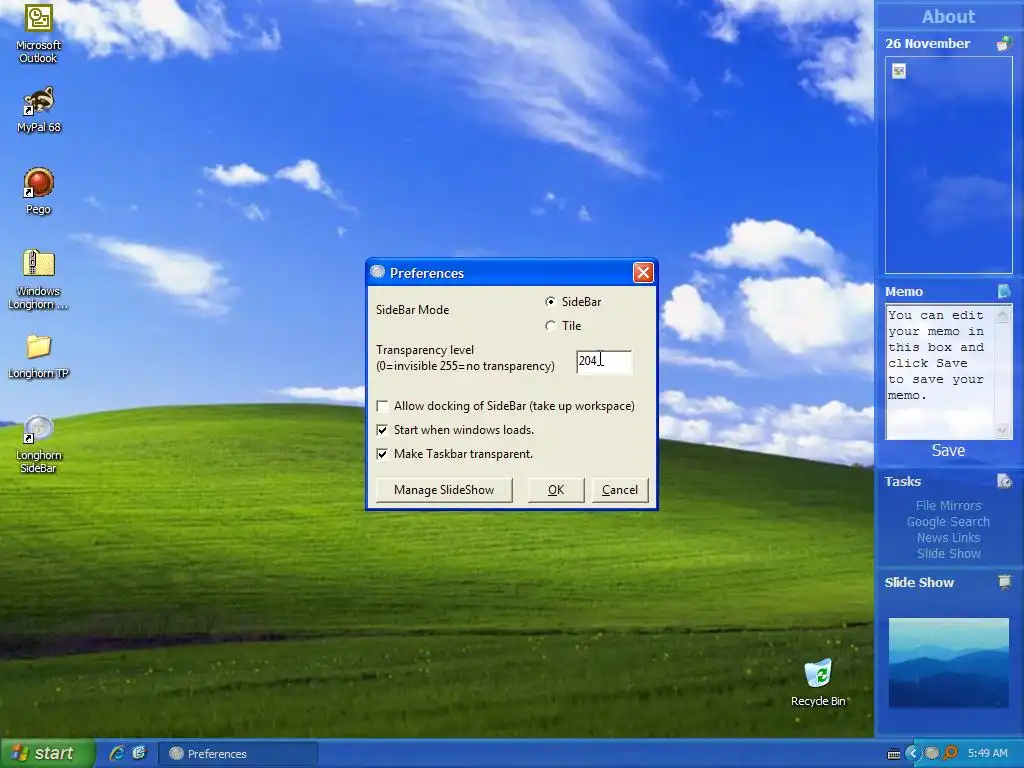Click the second Quick Launch globe icon
Screen dimensions: 1024x768
tap(139, 753)
